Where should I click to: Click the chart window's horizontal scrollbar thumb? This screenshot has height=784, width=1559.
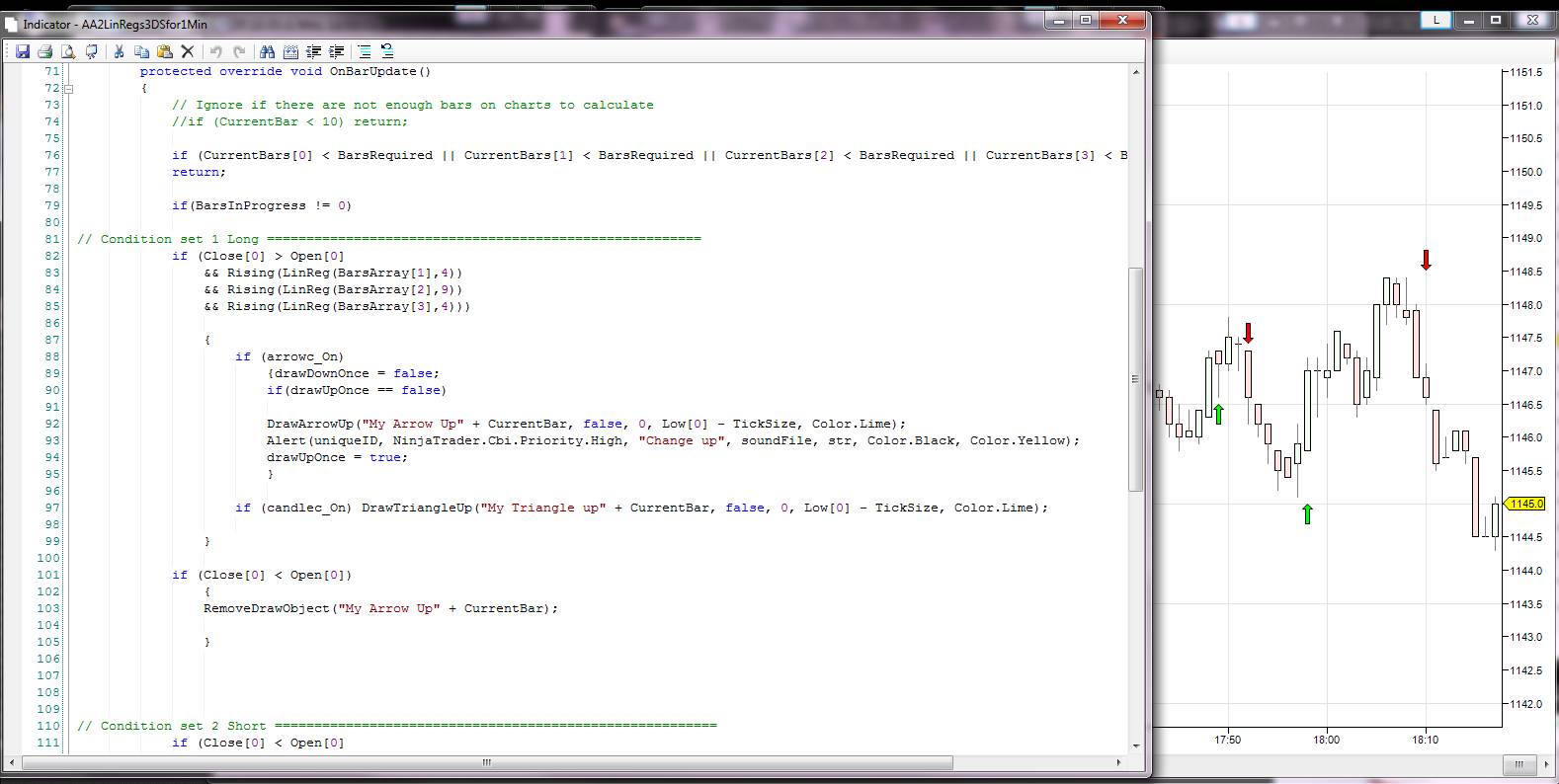(1519, 763)
